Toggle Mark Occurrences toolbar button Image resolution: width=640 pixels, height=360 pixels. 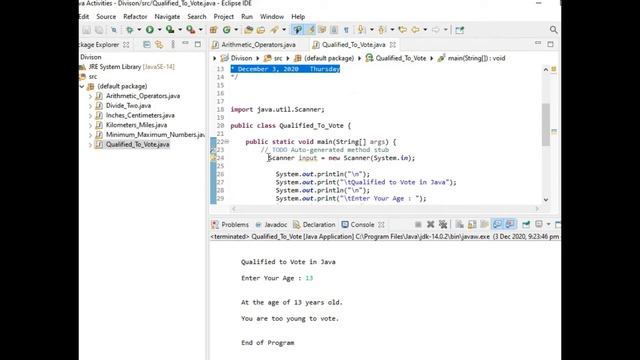coord(311,30)
